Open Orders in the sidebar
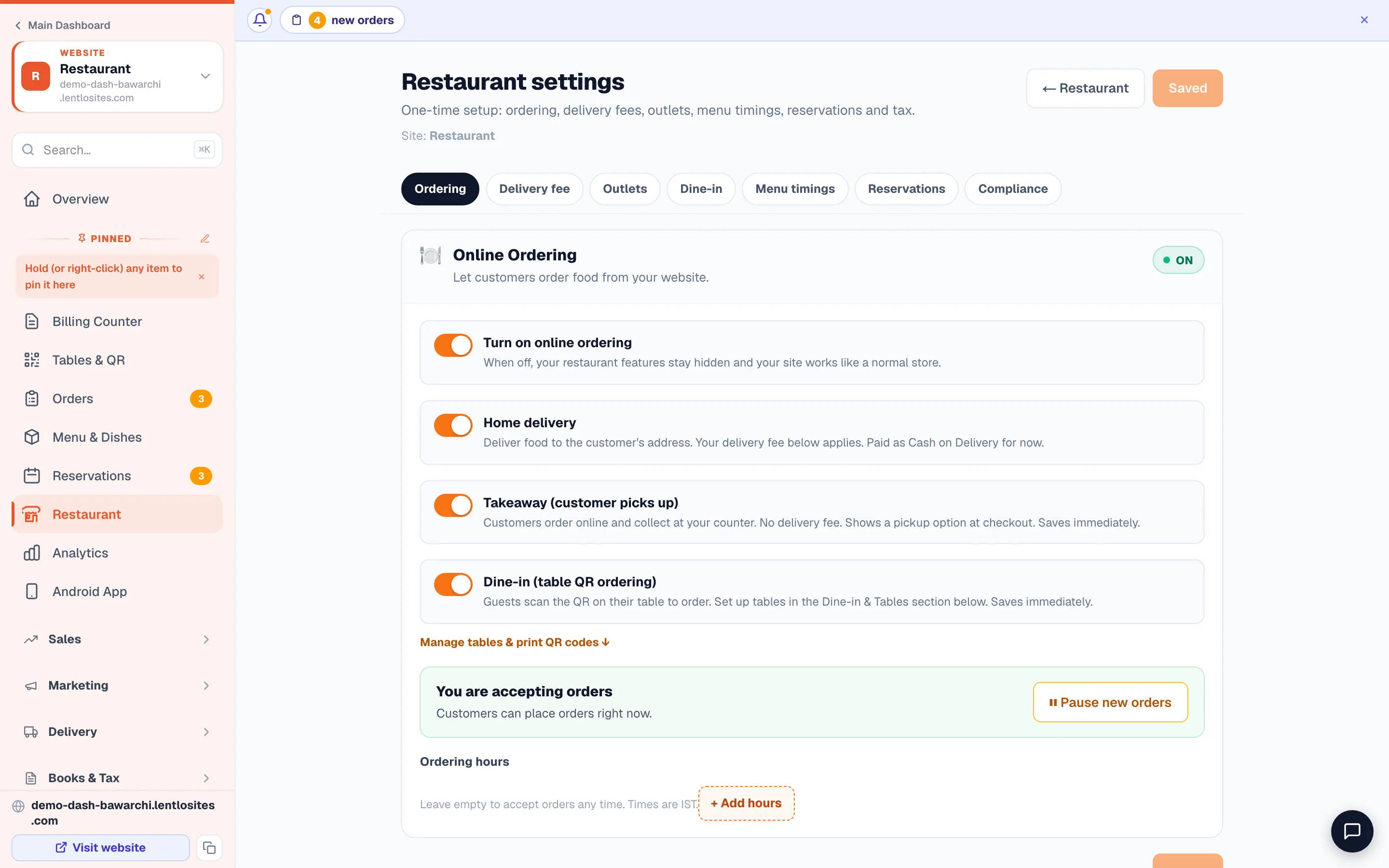Image resolution: width=1389 pixels, height=868 pixels. (117, 398)
